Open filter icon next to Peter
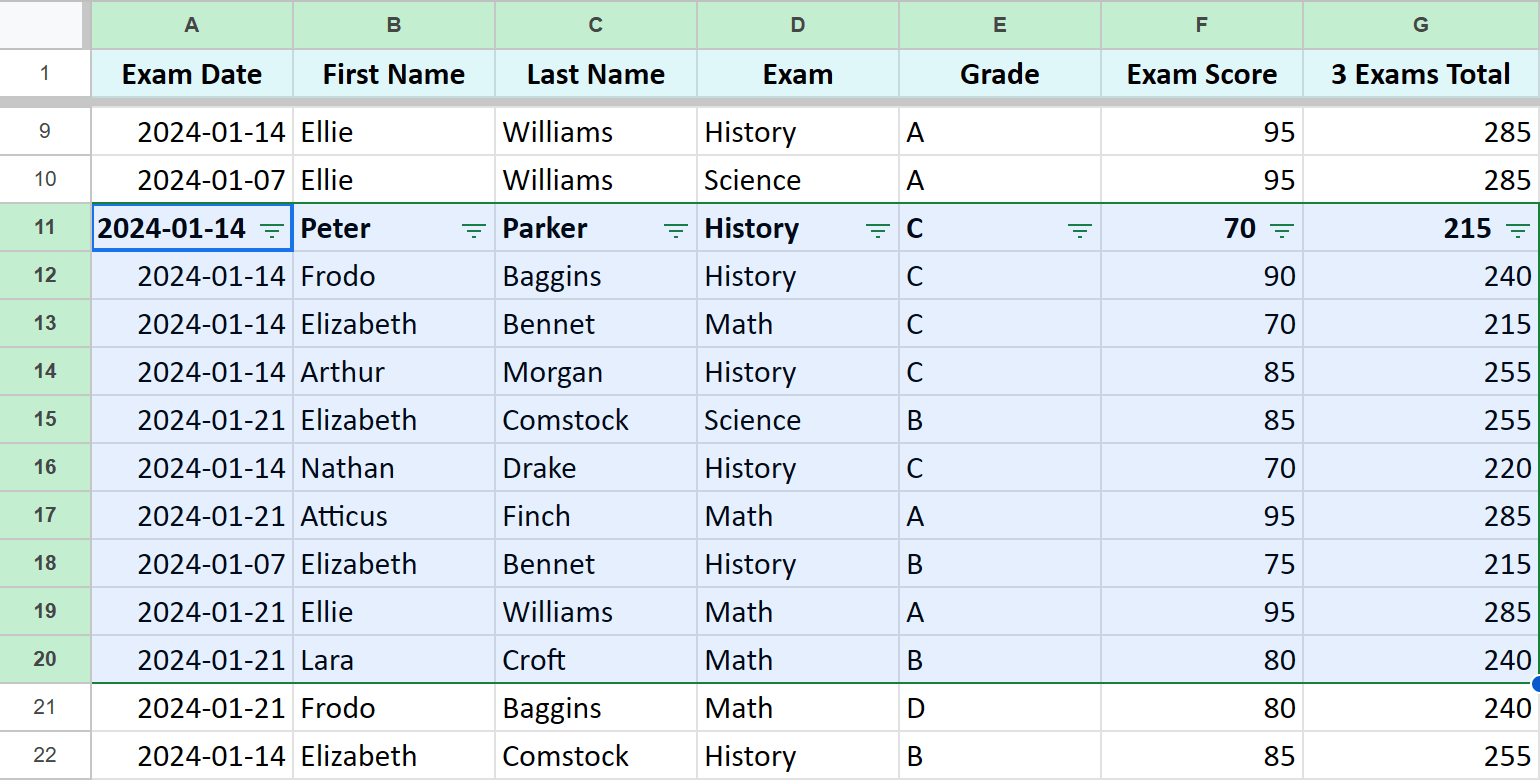The height and width of the screenshot is (780, 1540). point(473,230)
